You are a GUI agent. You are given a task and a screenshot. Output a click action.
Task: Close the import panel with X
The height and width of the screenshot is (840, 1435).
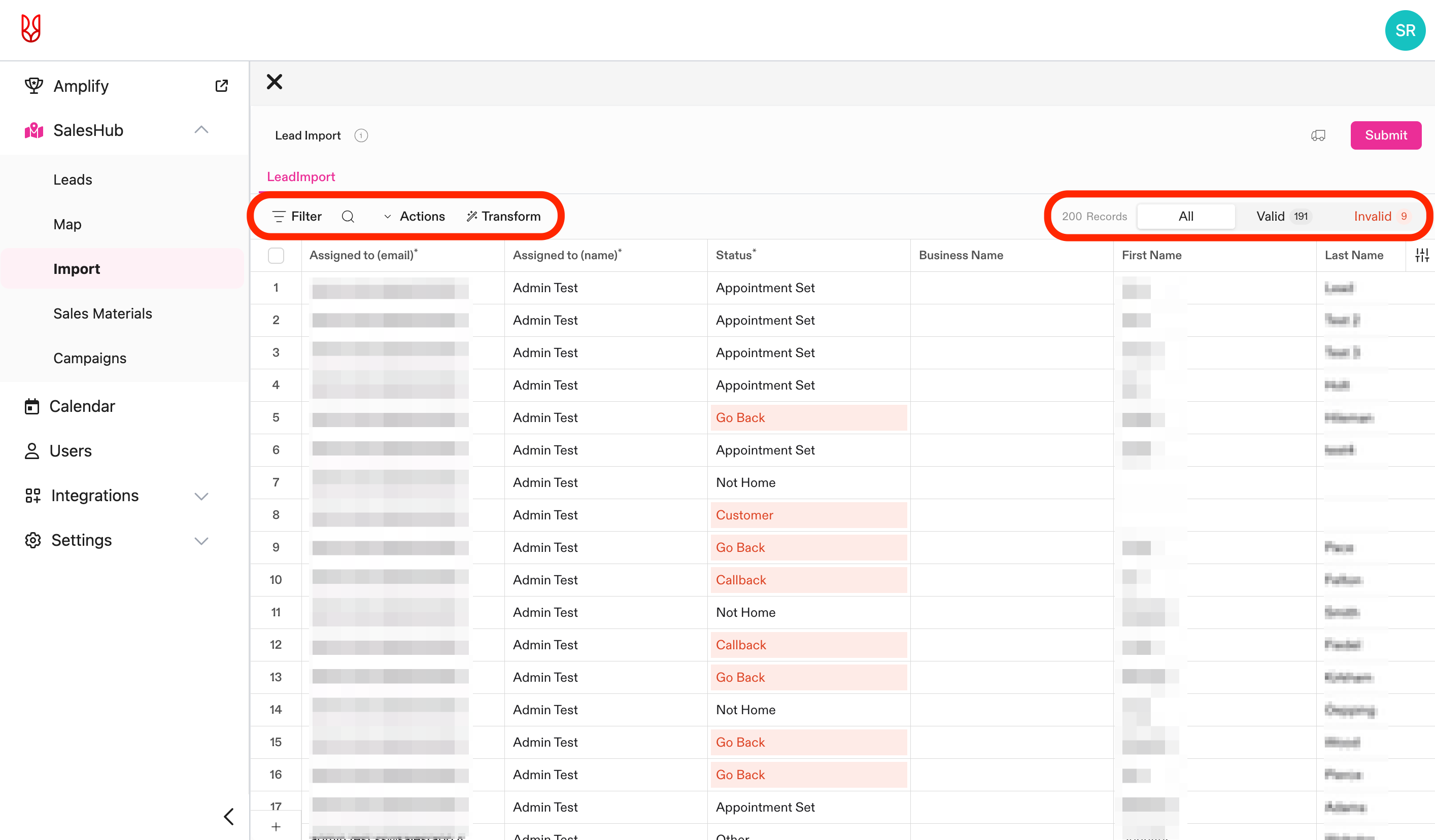(x=275, y=82)
